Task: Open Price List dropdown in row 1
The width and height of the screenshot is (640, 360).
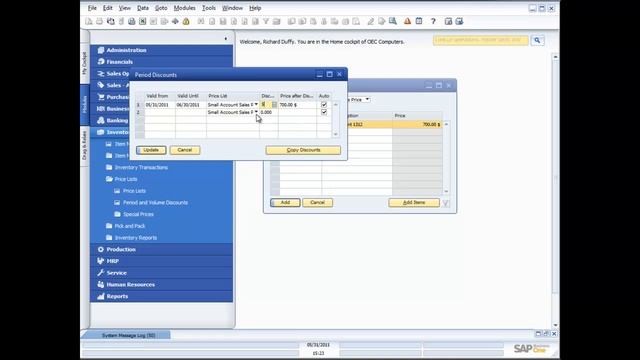Action: point(256,105)
